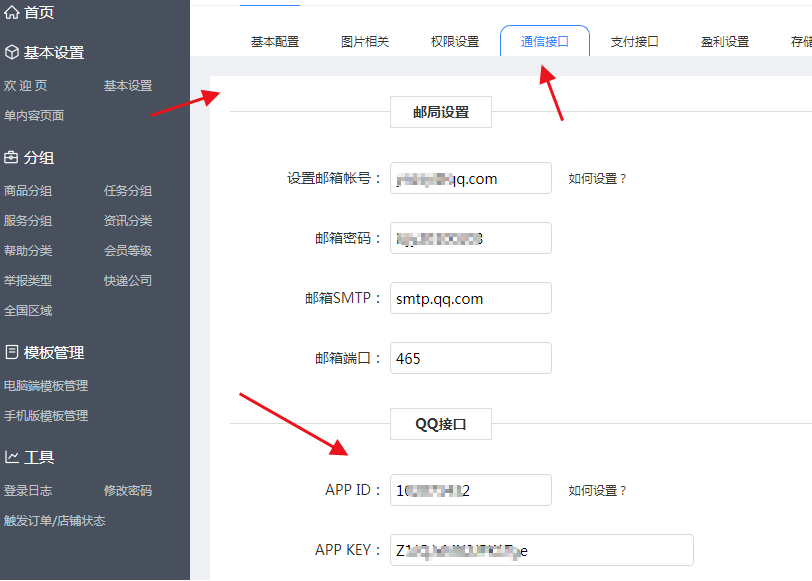Click the cube icon beside 基本设置
The image size is (812, 581).
pos(11,52)
